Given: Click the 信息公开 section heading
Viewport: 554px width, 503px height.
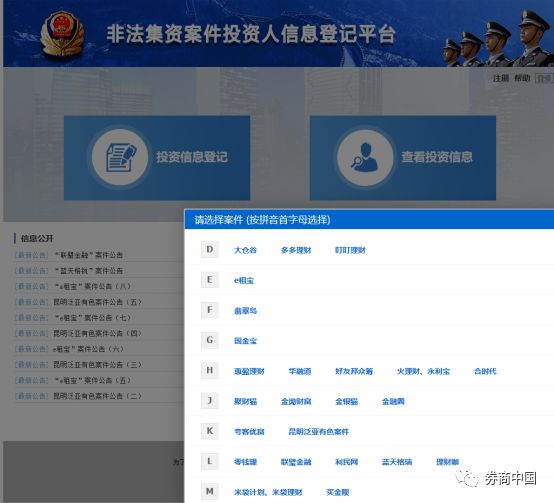Looking at the screenshot, I should pos(37,238).
